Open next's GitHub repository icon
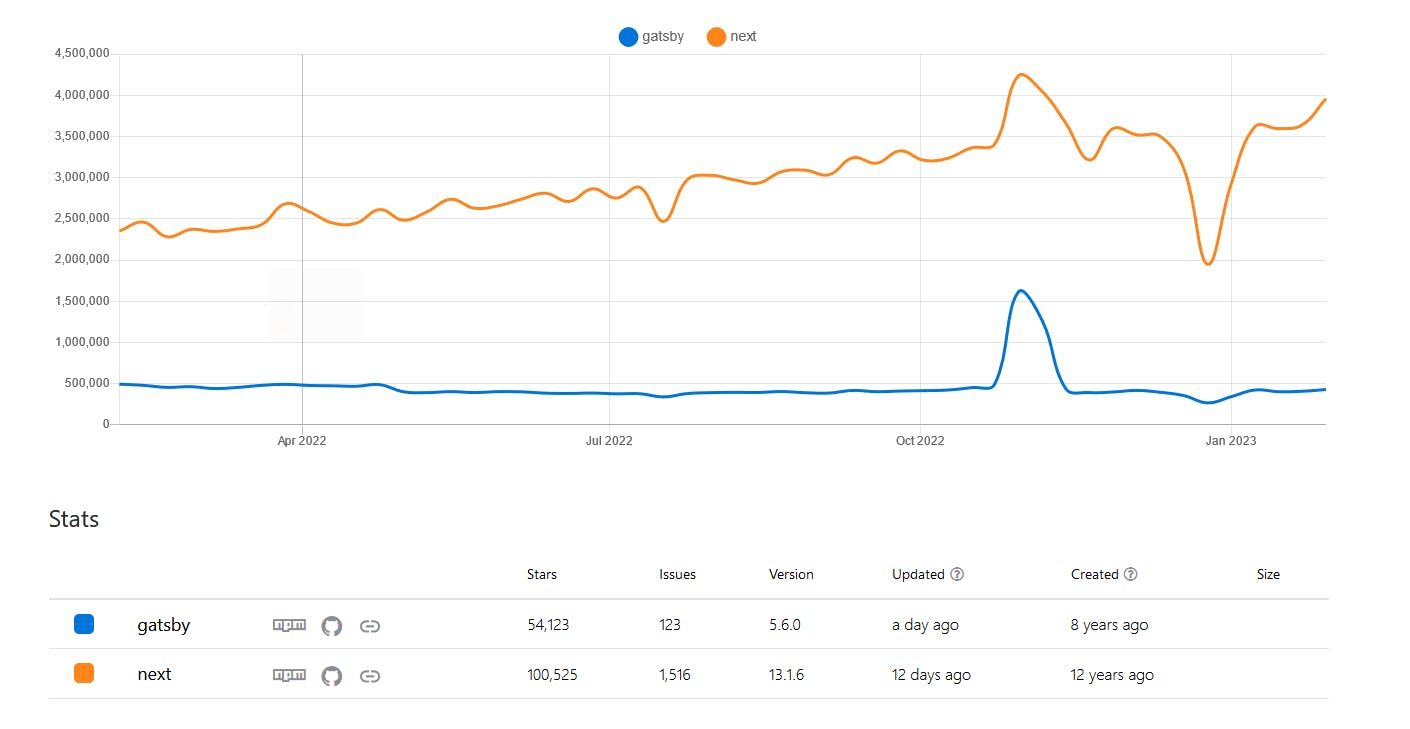This screenshot has height=729, width=1410. 331,676
